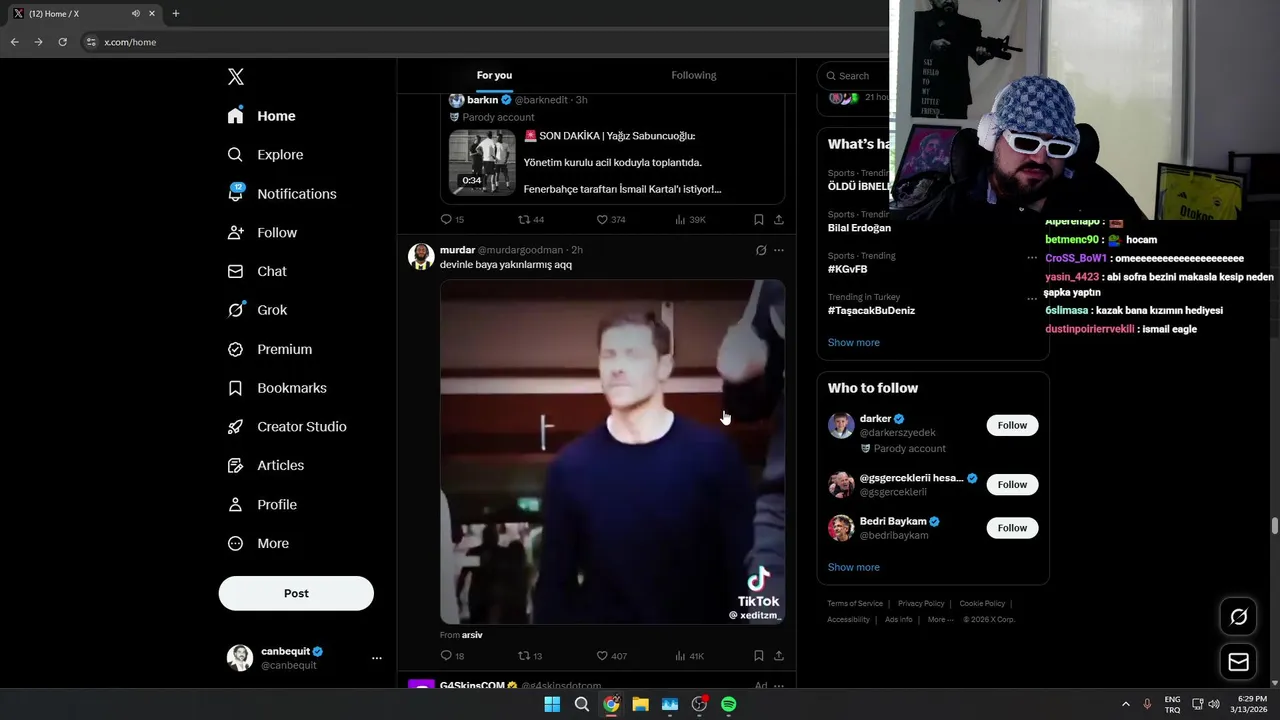
Task: Click the X logo in sidebar
Action: click(236, 77)
